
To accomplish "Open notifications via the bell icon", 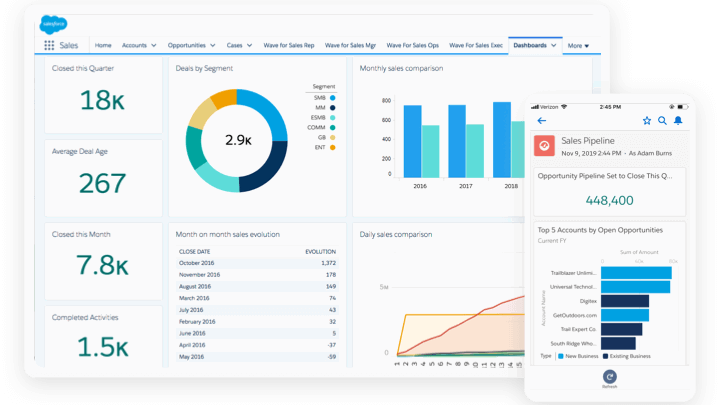I will click(678, 121).
